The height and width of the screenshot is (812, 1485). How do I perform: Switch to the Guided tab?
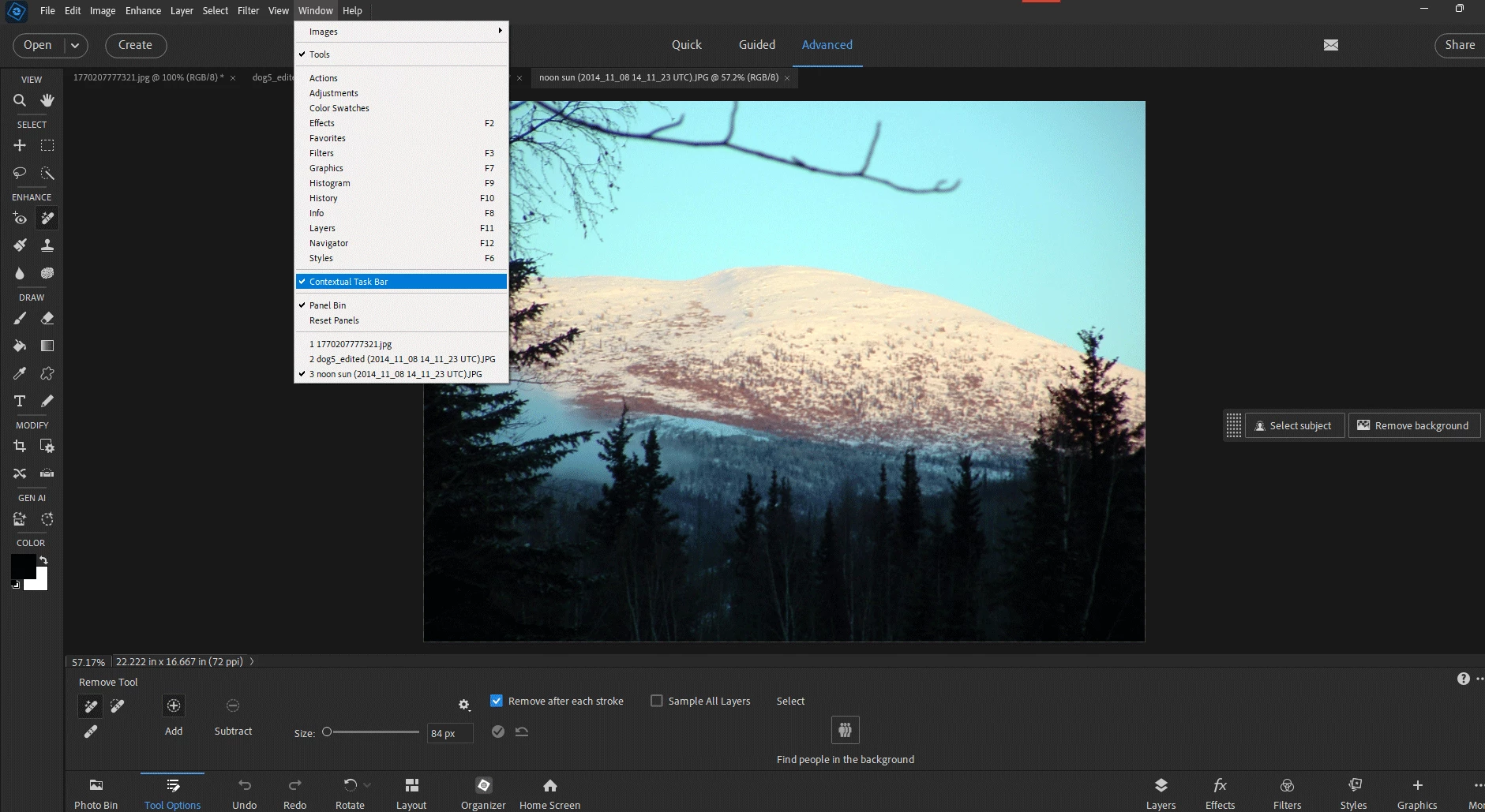click(756, 45)
